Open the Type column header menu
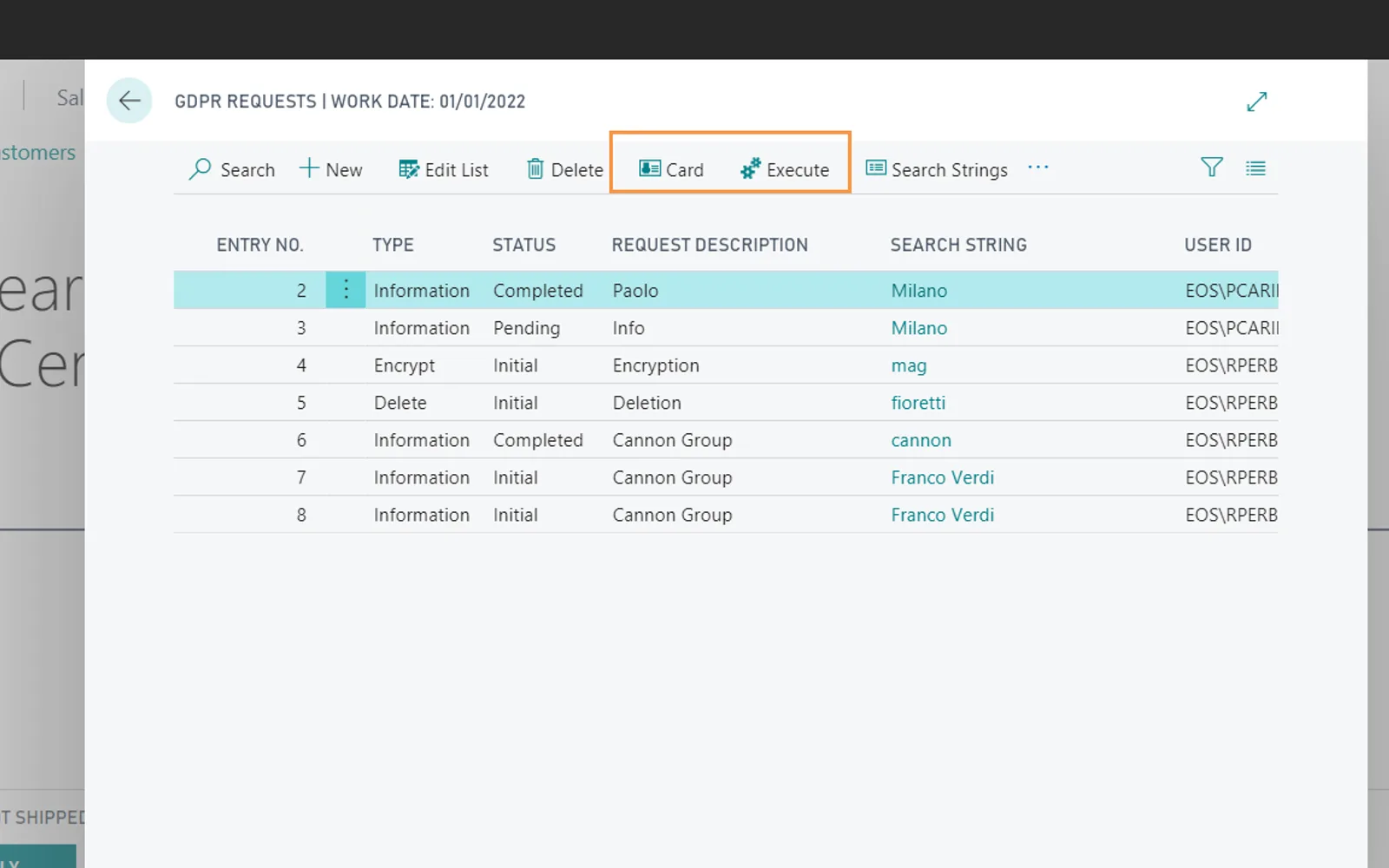 pyautogui.click(x=393, y=245)
